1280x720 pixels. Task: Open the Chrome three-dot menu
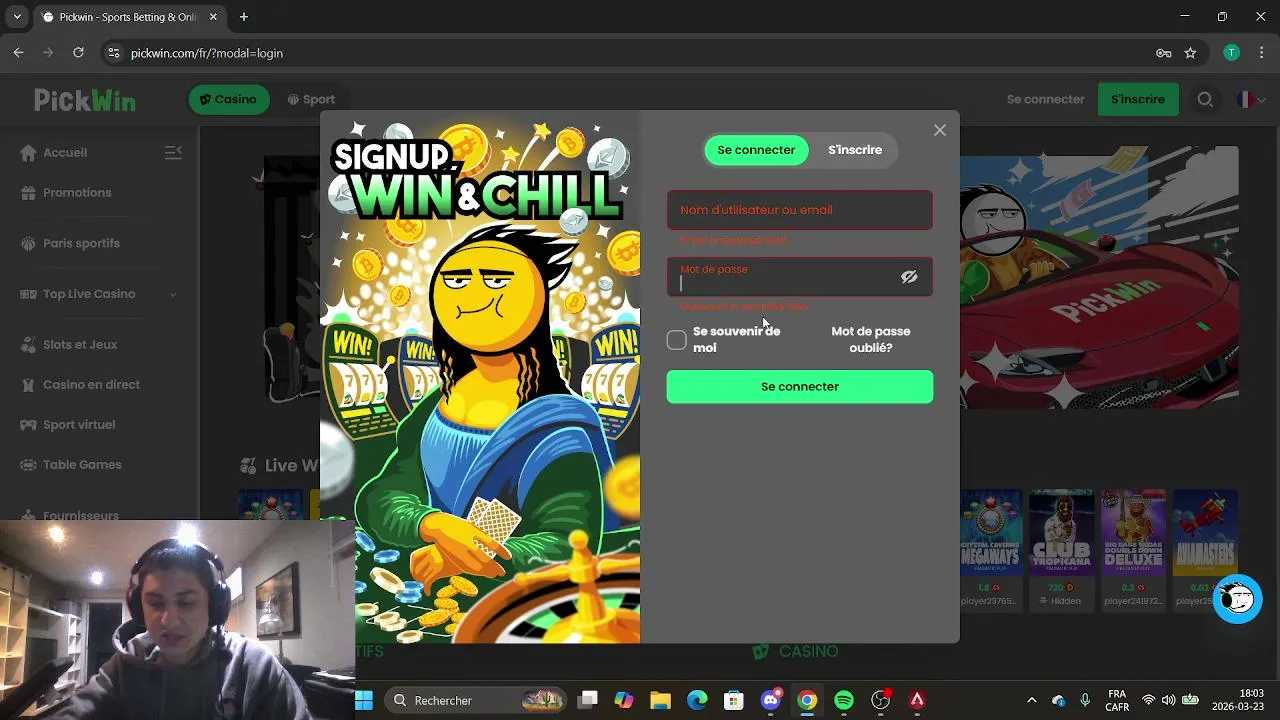tap(1260, 53)
